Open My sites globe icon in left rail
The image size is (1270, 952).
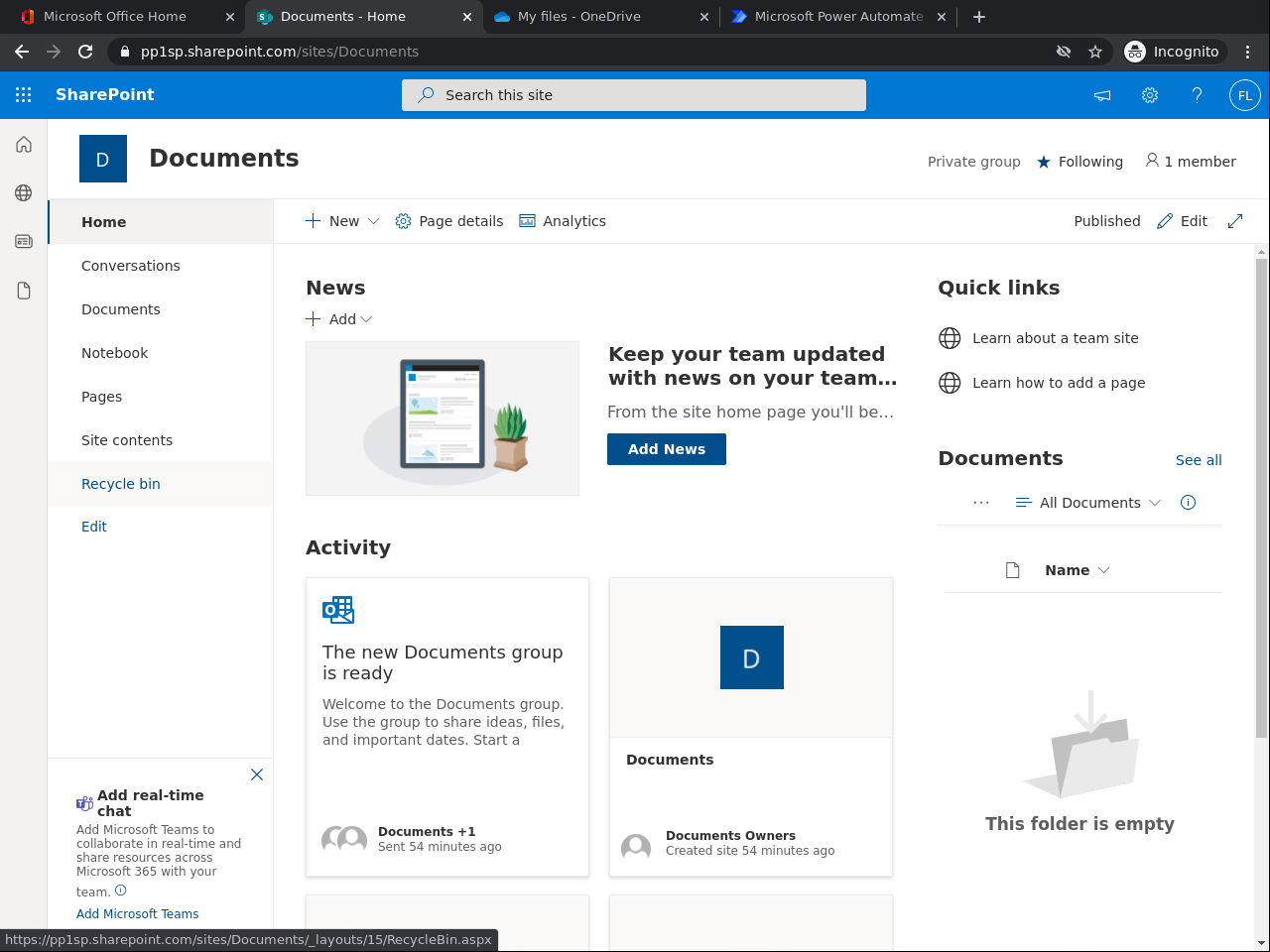pos(24,192)
